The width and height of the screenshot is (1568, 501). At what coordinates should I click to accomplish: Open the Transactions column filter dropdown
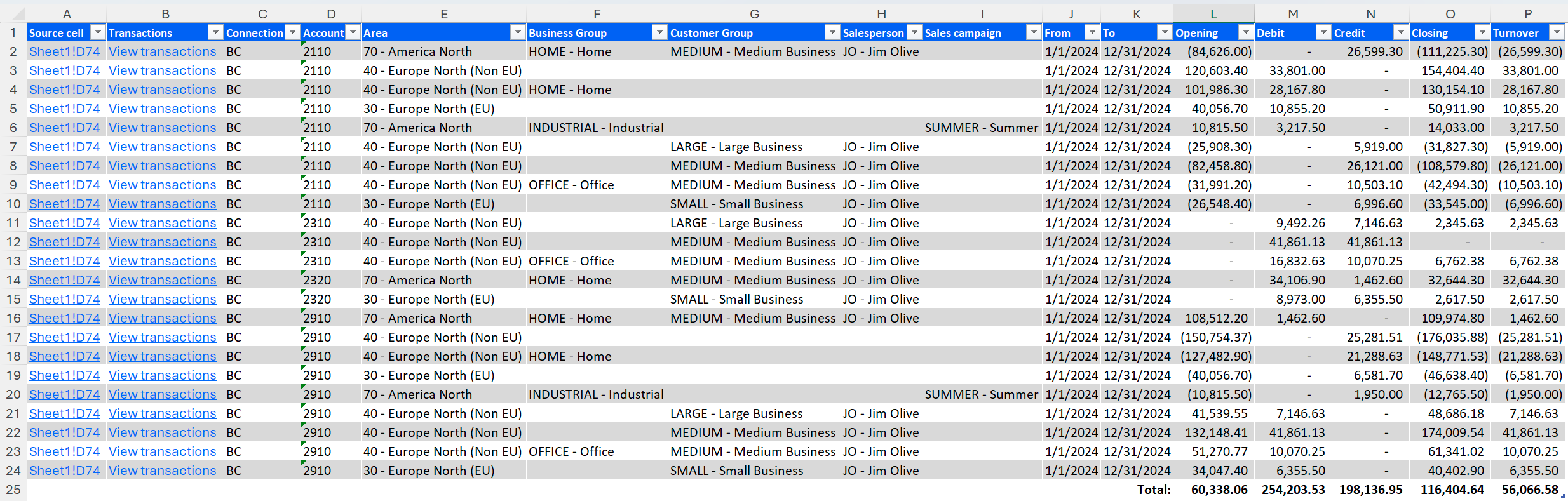(x=215, y=32)
